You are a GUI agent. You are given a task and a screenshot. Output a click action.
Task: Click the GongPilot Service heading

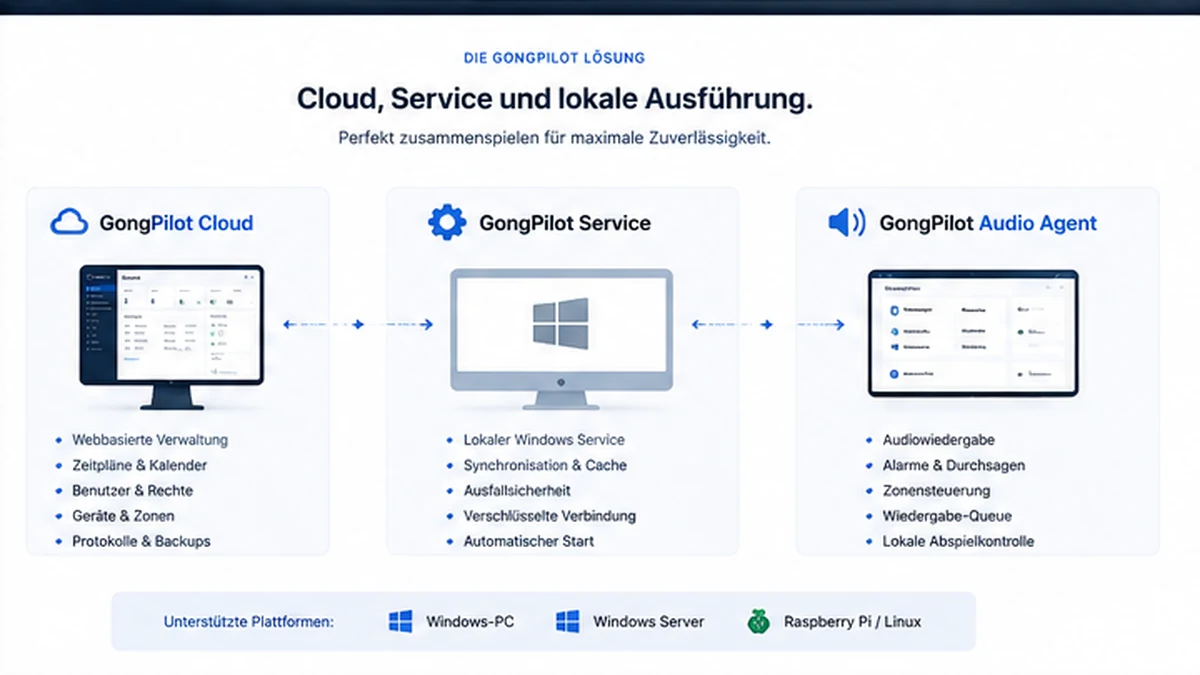point(565,223)
